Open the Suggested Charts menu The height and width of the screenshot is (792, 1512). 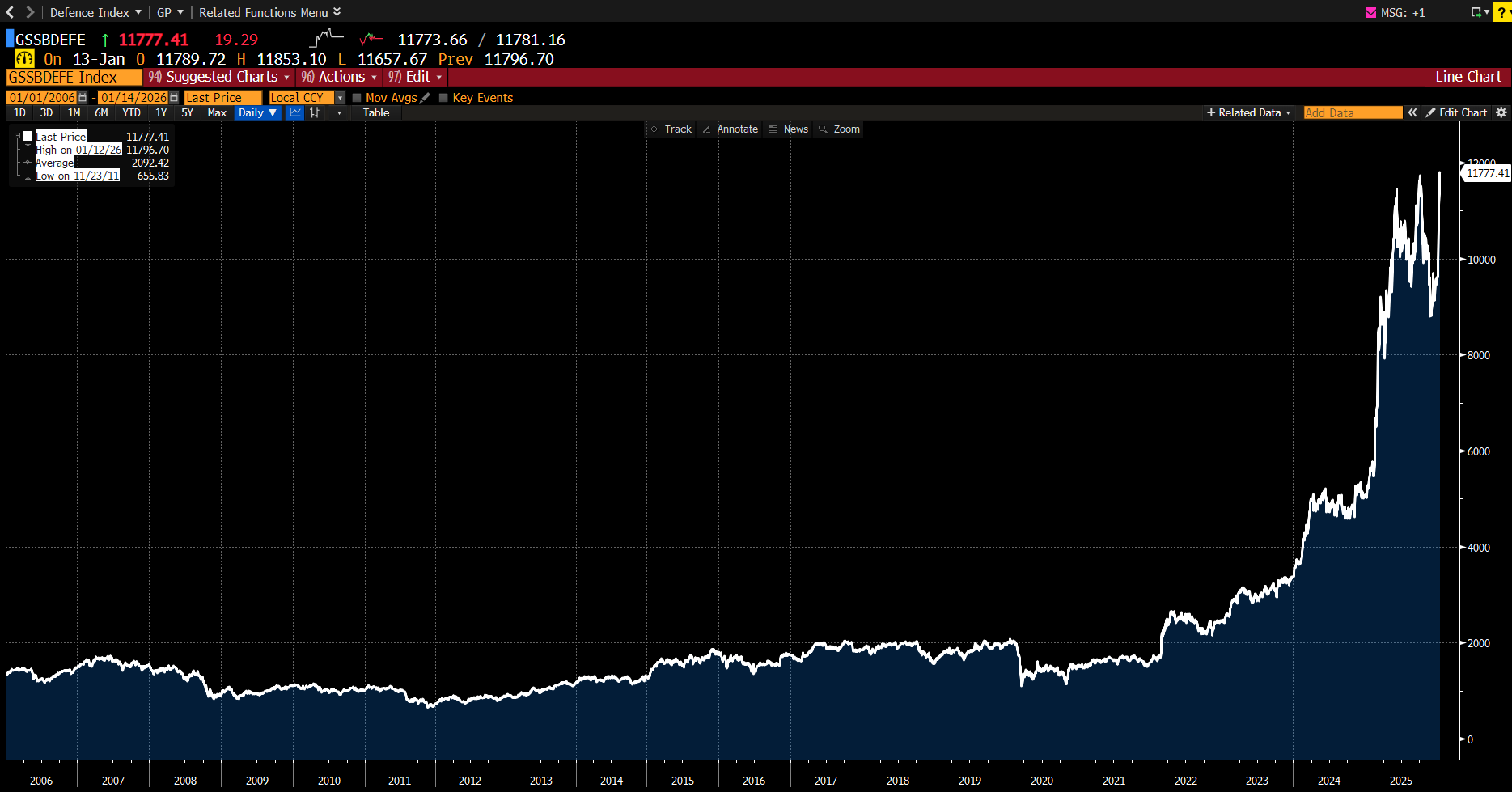220,77
